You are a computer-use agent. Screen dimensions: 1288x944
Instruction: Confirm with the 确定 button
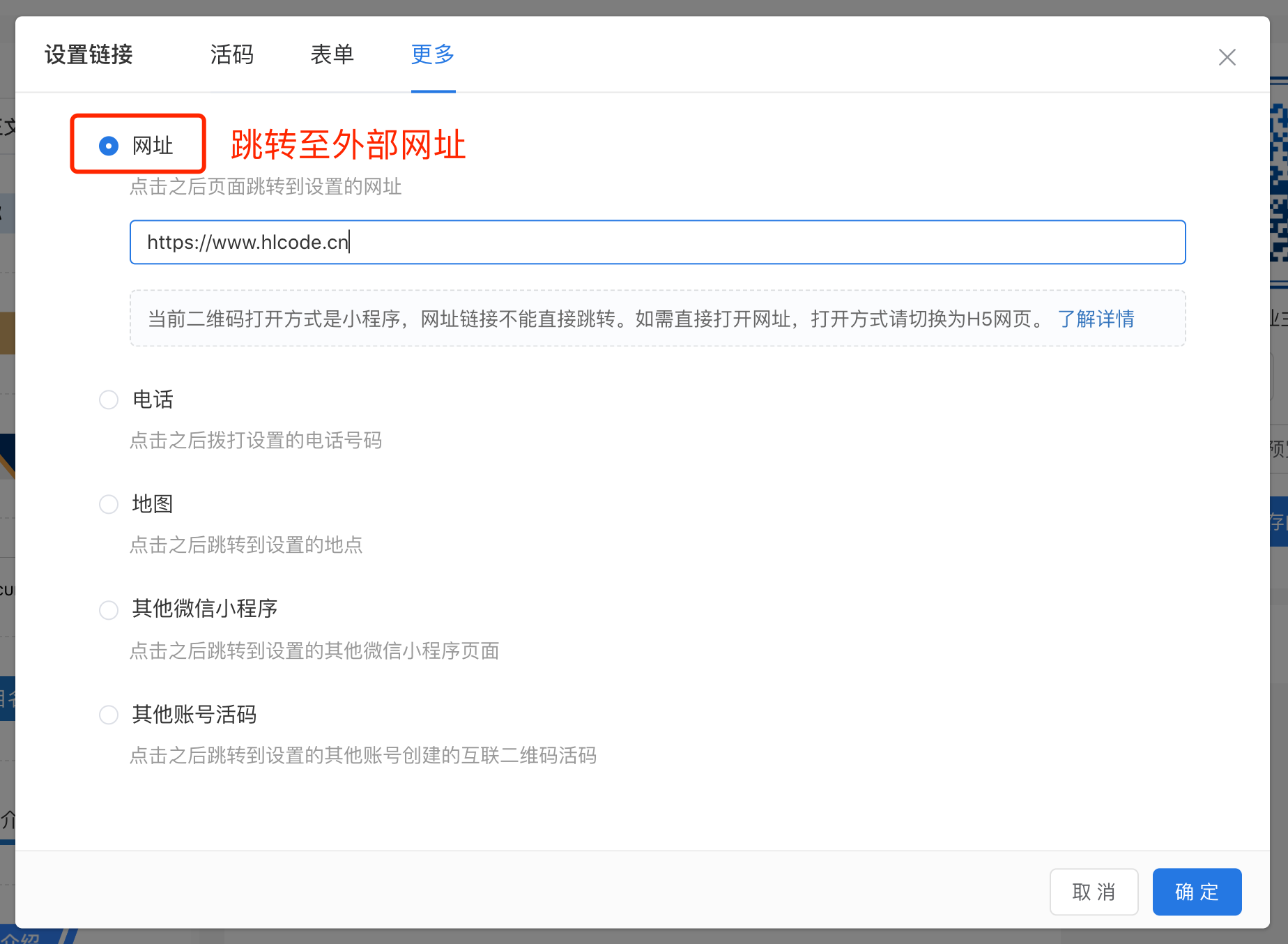(1197, 892)
